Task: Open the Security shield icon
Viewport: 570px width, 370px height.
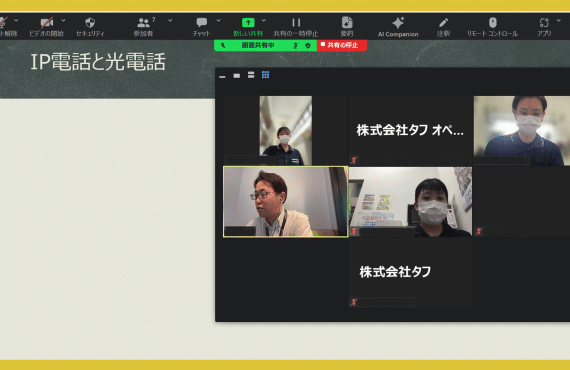Action: [90, 23]
